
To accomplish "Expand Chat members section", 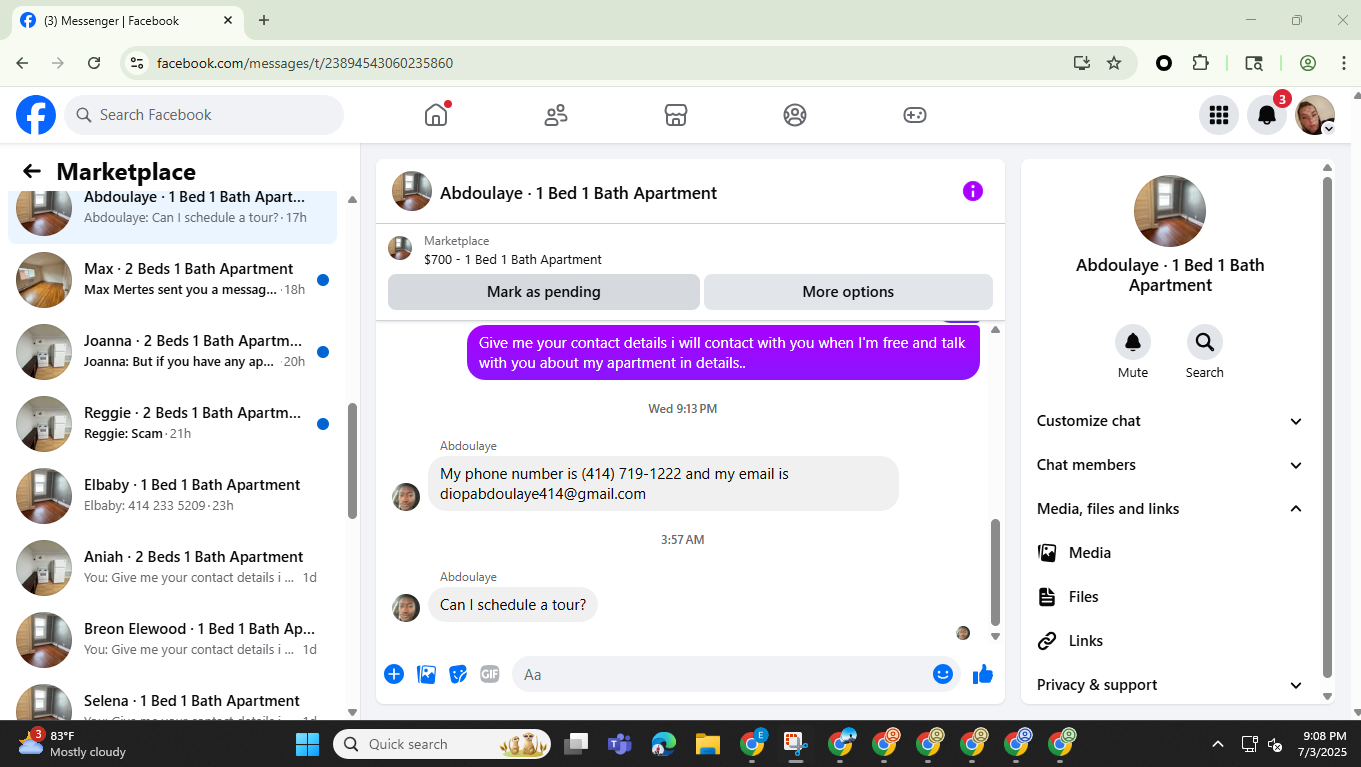I will 1170,465.
